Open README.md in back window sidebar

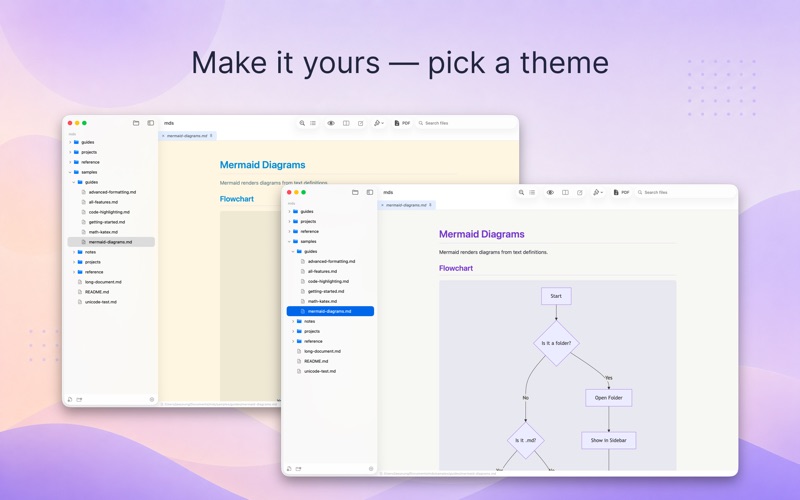pyautogui.click(x=111, y=292)
